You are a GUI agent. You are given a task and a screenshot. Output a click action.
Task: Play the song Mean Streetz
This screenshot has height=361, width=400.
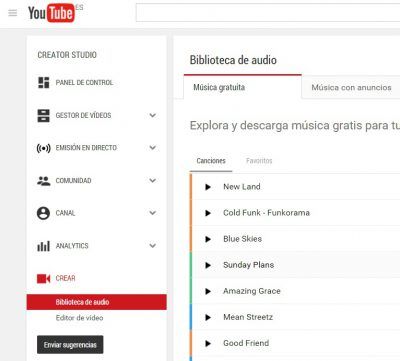(208, 317)
